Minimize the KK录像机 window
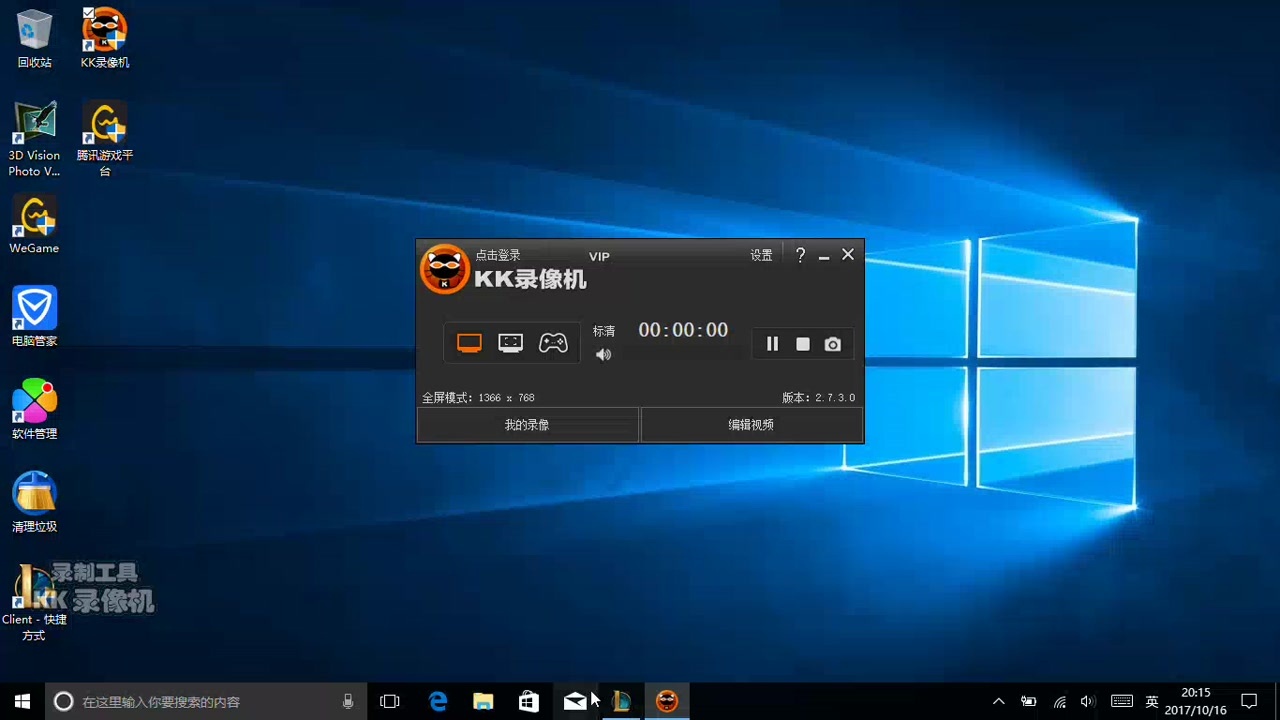 (x=824, y=256)
